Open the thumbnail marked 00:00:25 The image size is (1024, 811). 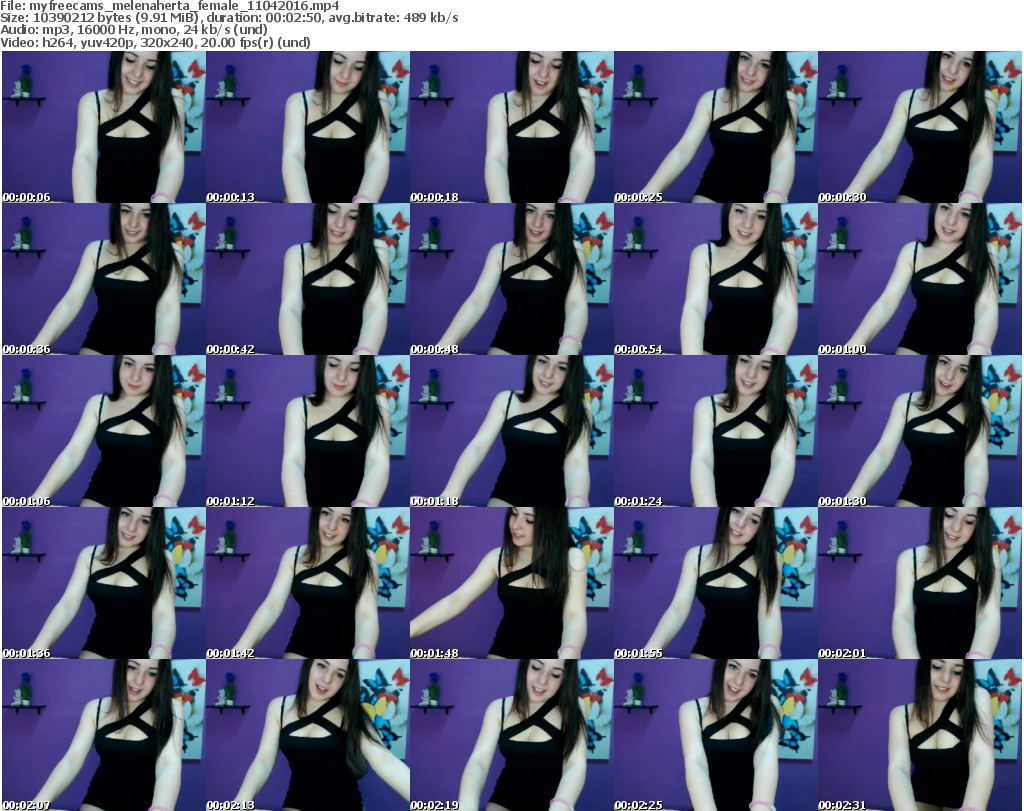click(716, 127)
